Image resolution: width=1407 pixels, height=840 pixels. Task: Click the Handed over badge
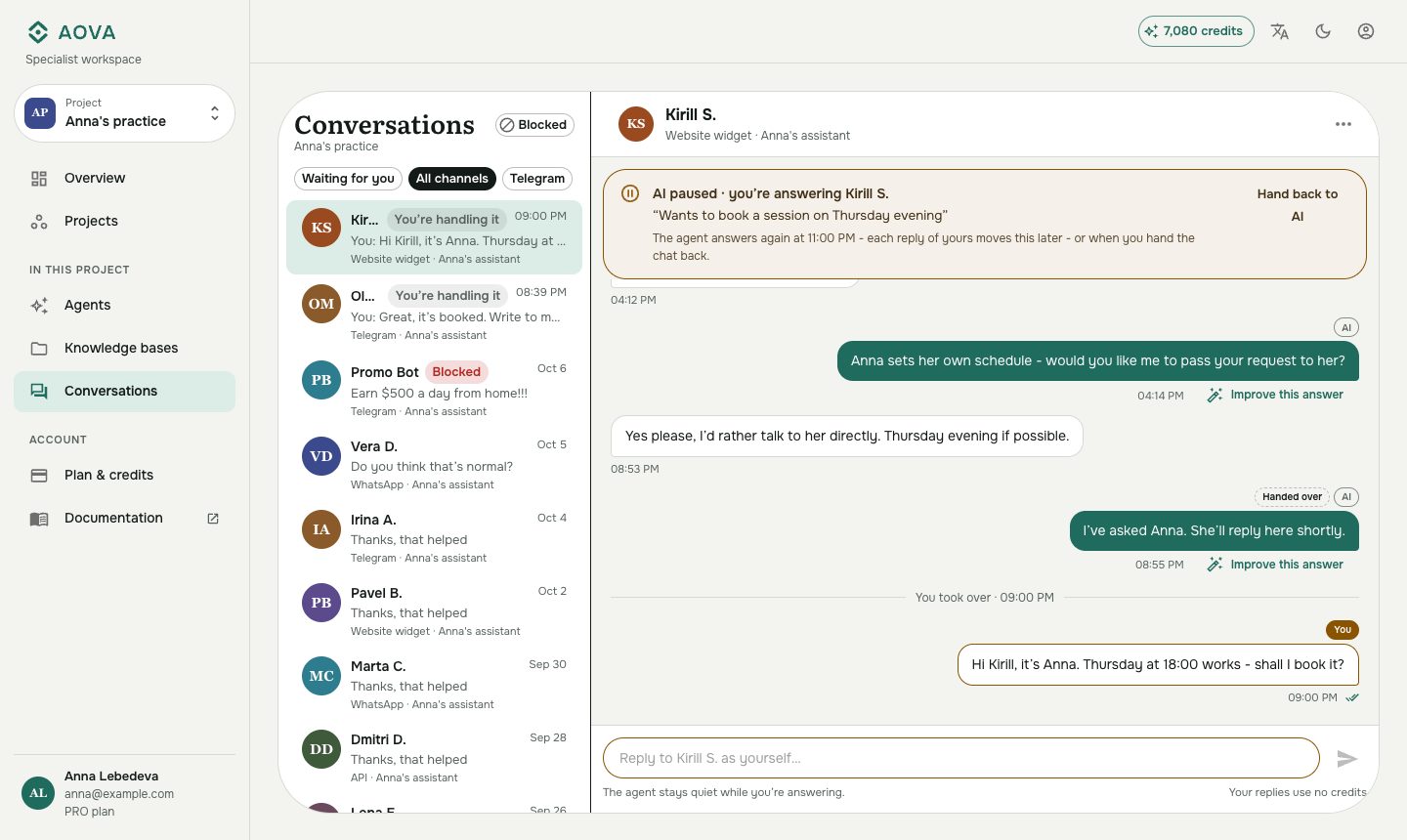click(1292, 497)
